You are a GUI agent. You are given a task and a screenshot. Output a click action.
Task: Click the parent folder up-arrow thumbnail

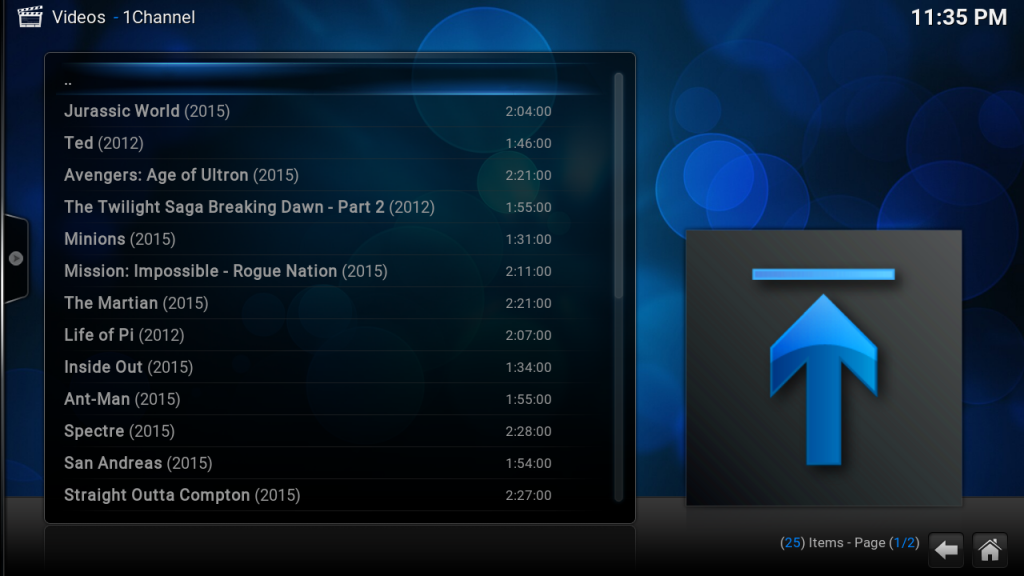click(x=823, y=367)
